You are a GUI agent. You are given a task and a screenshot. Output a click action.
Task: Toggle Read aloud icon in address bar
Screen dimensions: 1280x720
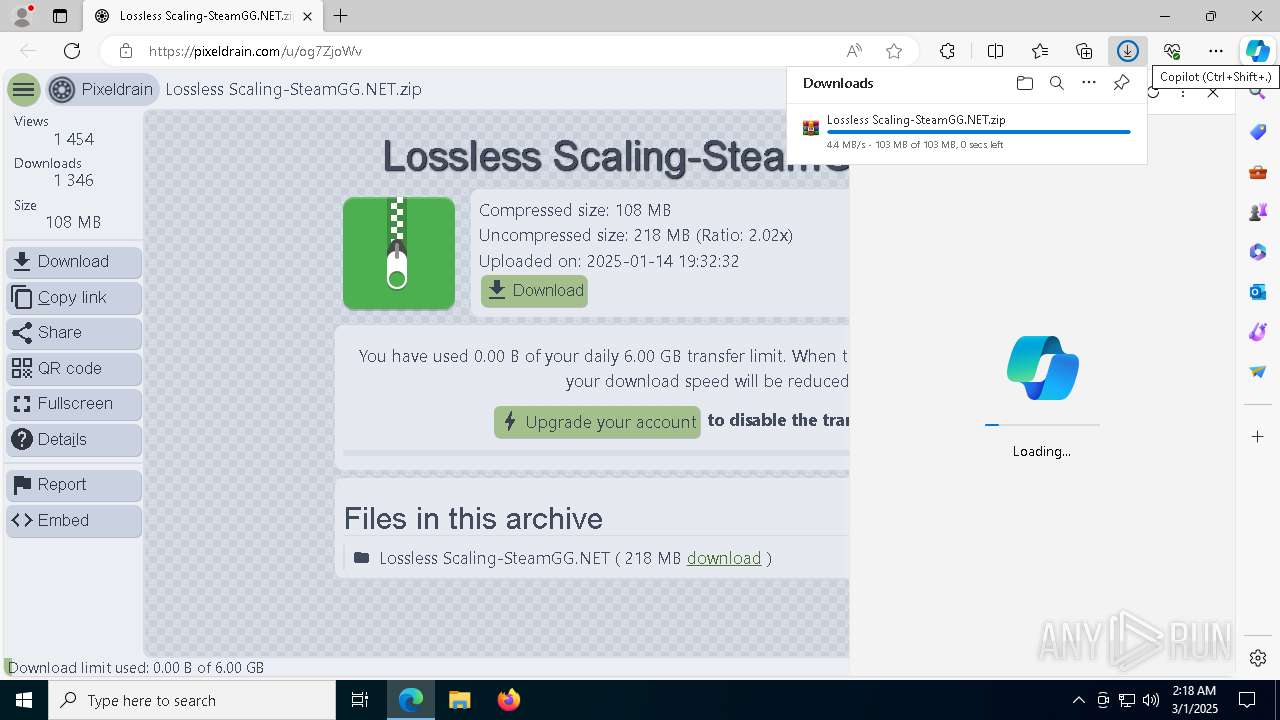coord(854,51)
